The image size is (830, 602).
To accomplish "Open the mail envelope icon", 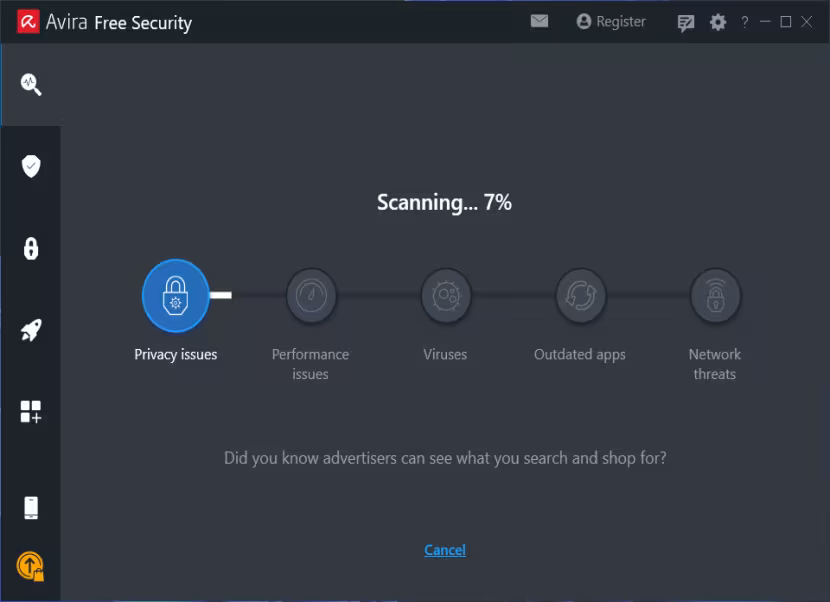I will pyautogui.click(x=539, y=21).
